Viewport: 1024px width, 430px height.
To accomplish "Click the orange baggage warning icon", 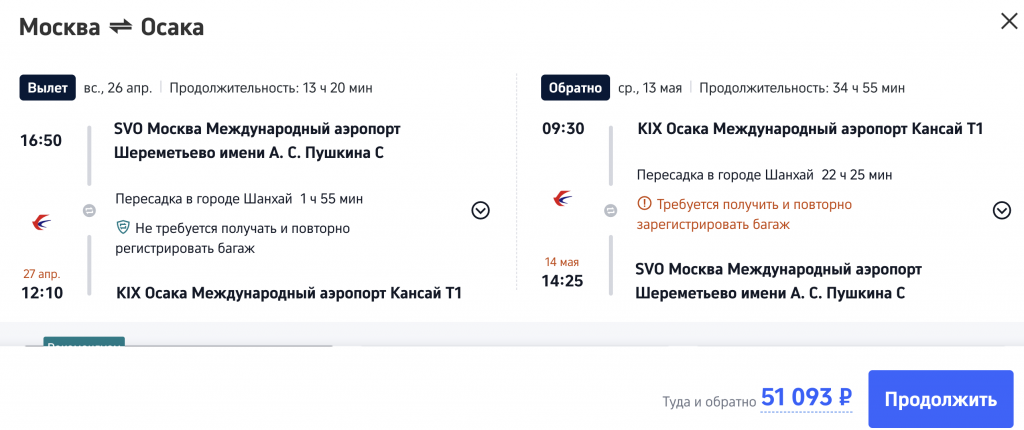I will coord(644,204).
